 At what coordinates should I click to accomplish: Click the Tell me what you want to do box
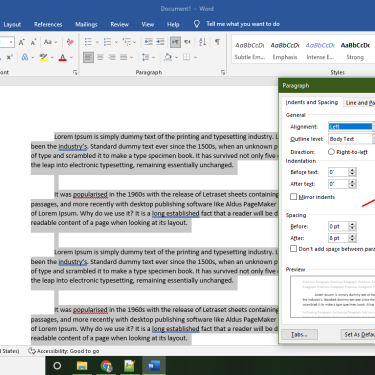[243, 24]
